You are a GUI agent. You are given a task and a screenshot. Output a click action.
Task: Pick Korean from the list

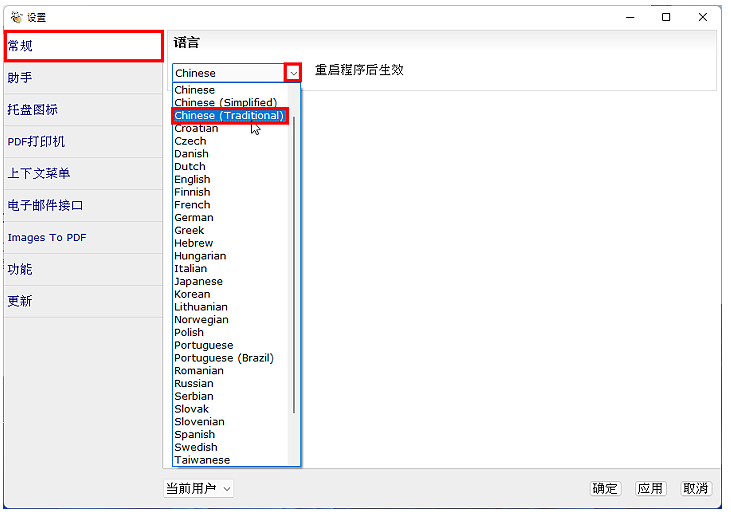pyautogui.click(x=230, y=294)
